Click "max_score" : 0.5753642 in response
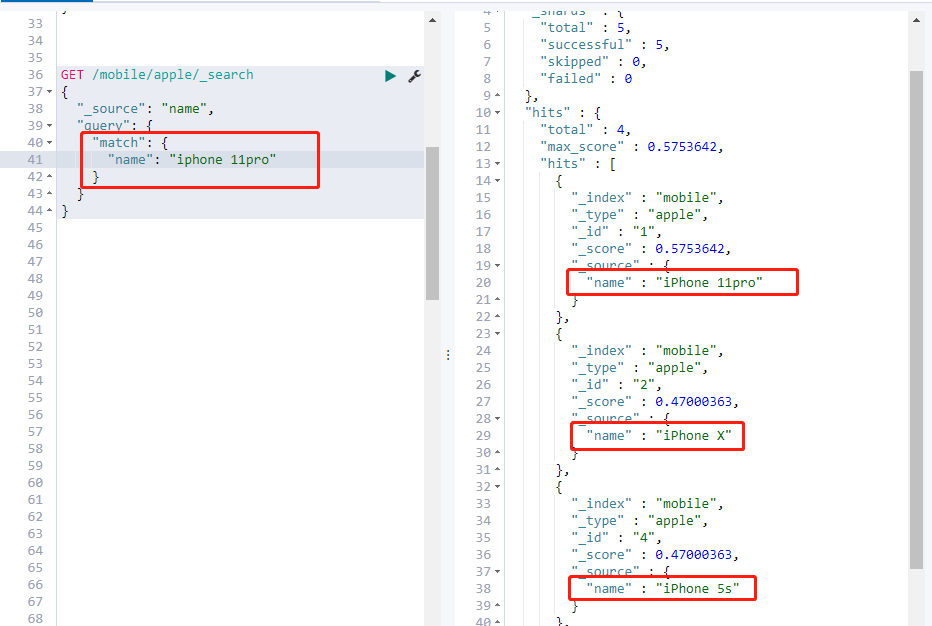The image size is (932, 626). click(x=631, y=146)
